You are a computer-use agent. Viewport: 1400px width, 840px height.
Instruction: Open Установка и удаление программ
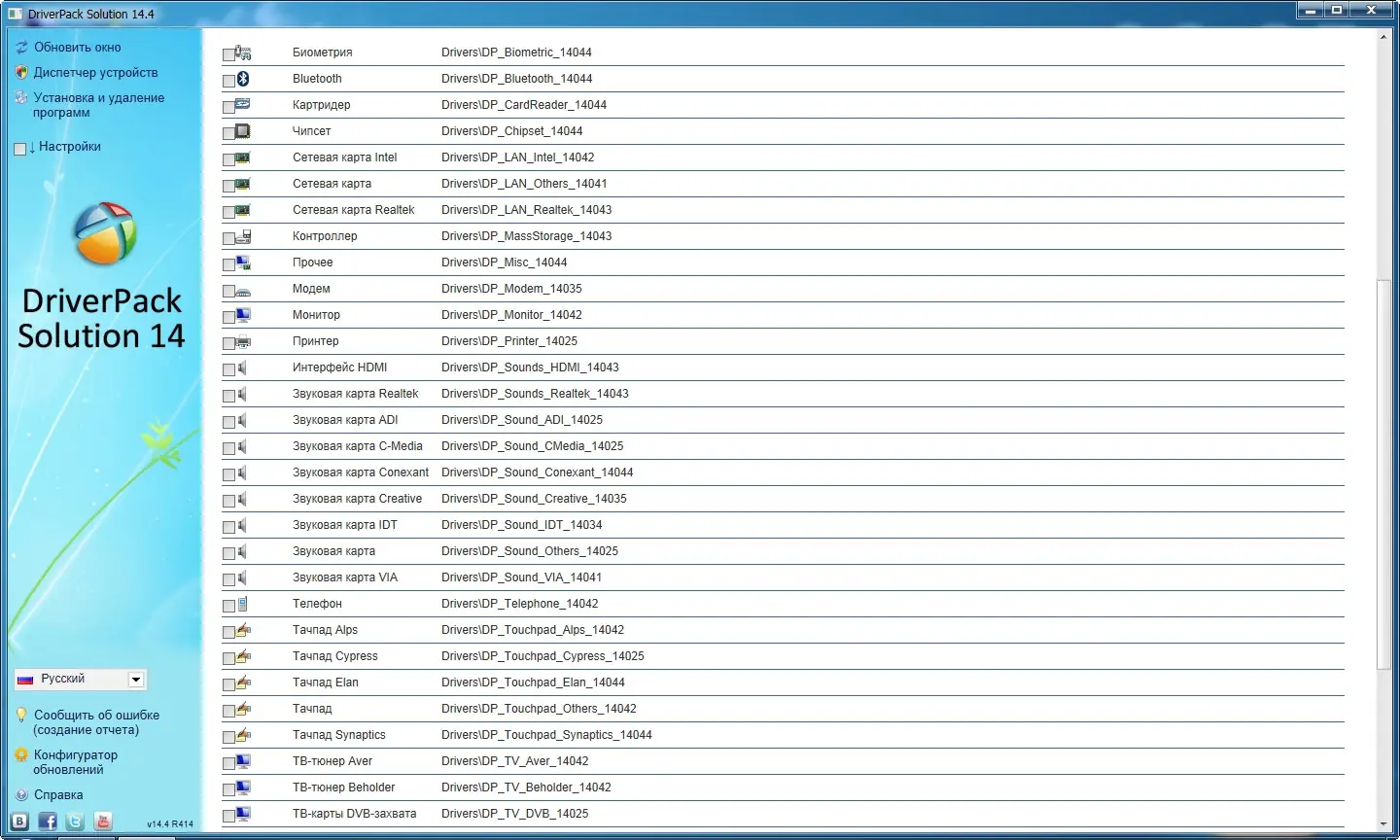(x=98, y=105)
